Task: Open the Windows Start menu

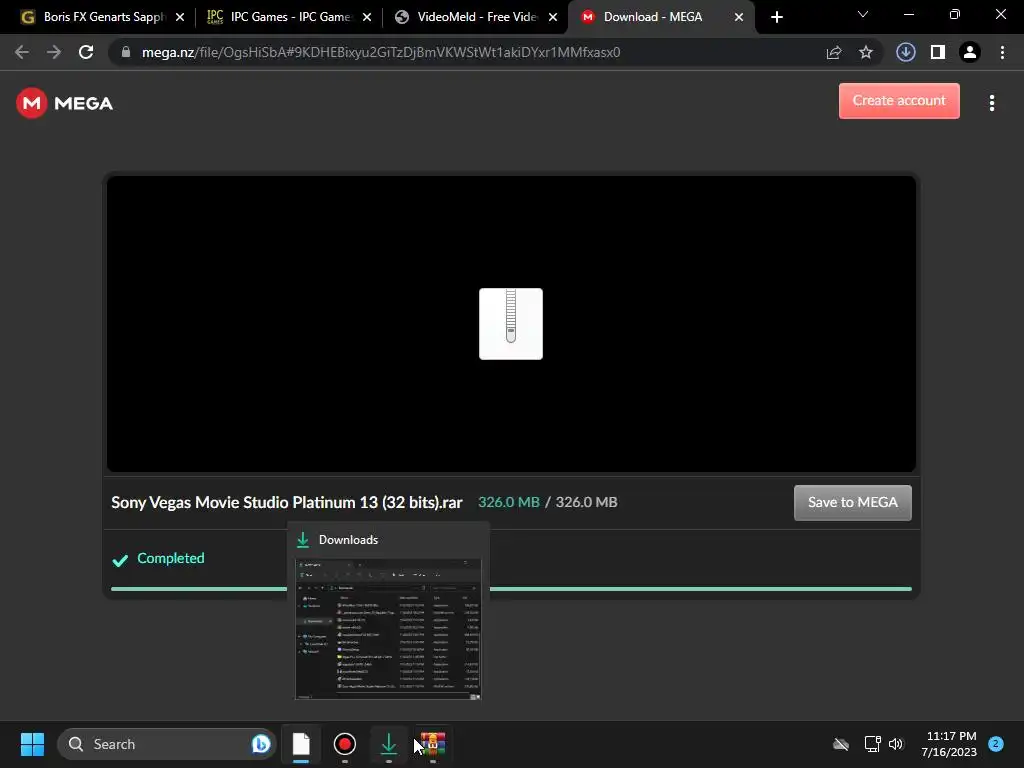Action: 32,744
